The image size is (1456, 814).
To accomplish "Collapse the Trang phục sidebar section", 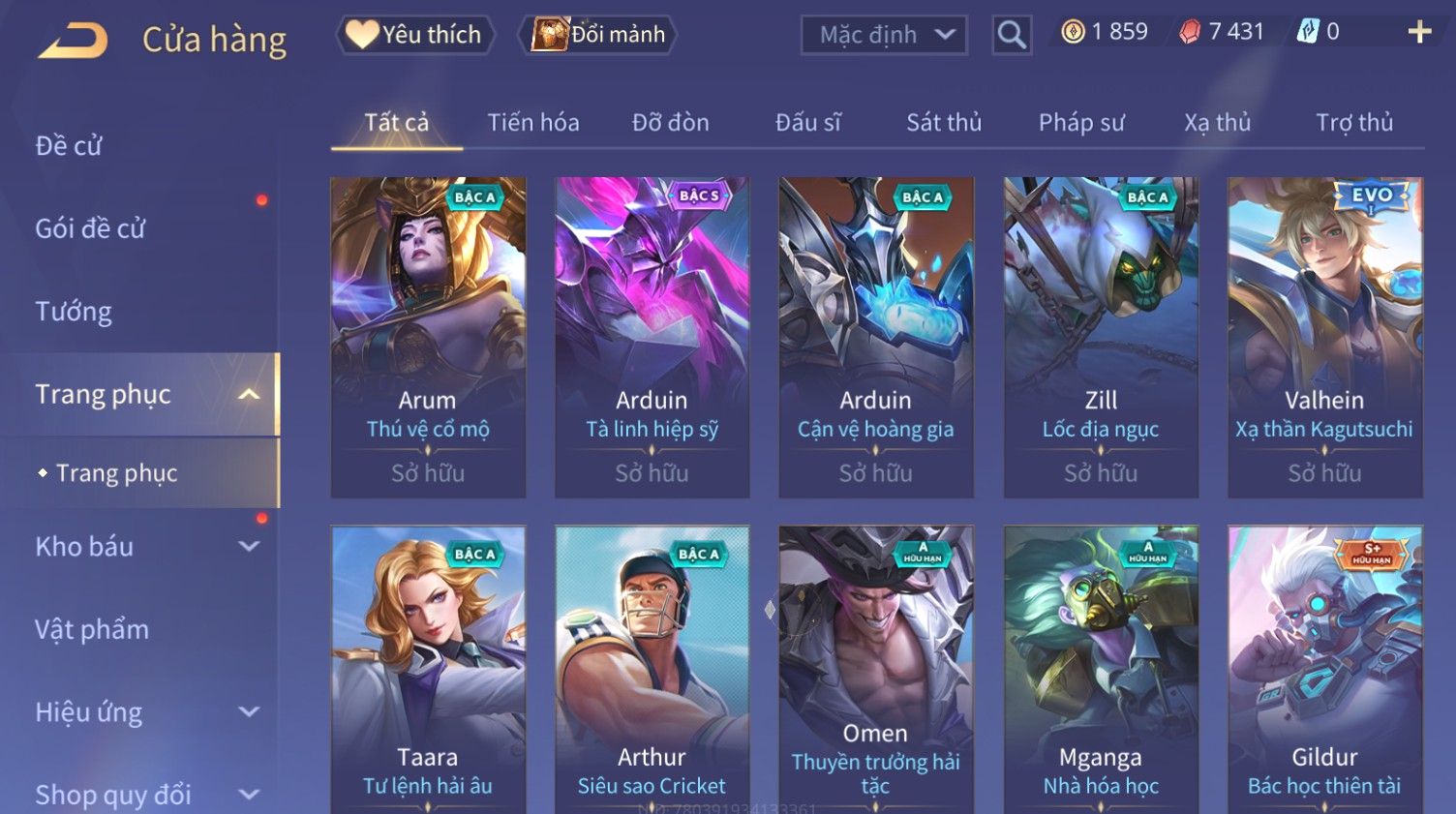I will pos(249,394).
